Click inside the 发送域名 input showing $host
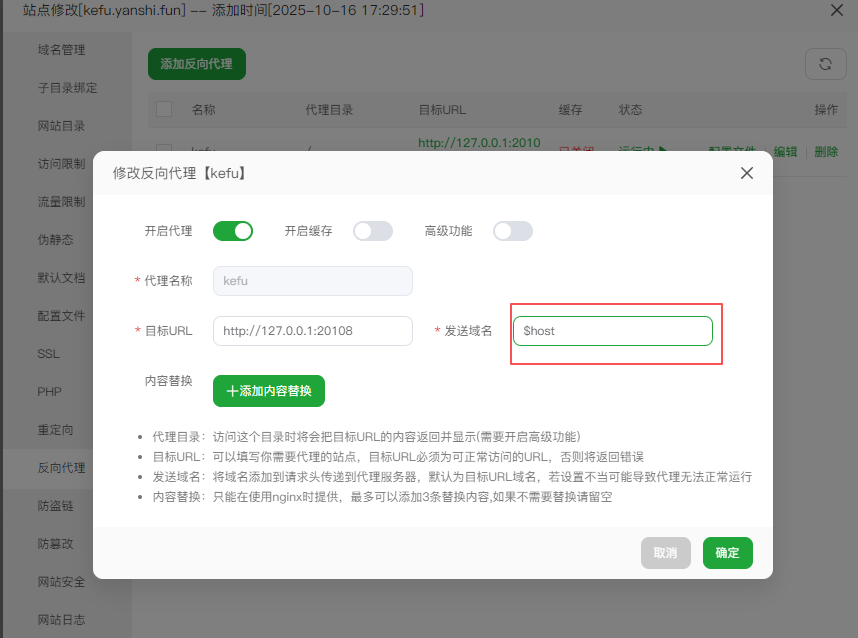858x638 pixels. click(613, 331)
